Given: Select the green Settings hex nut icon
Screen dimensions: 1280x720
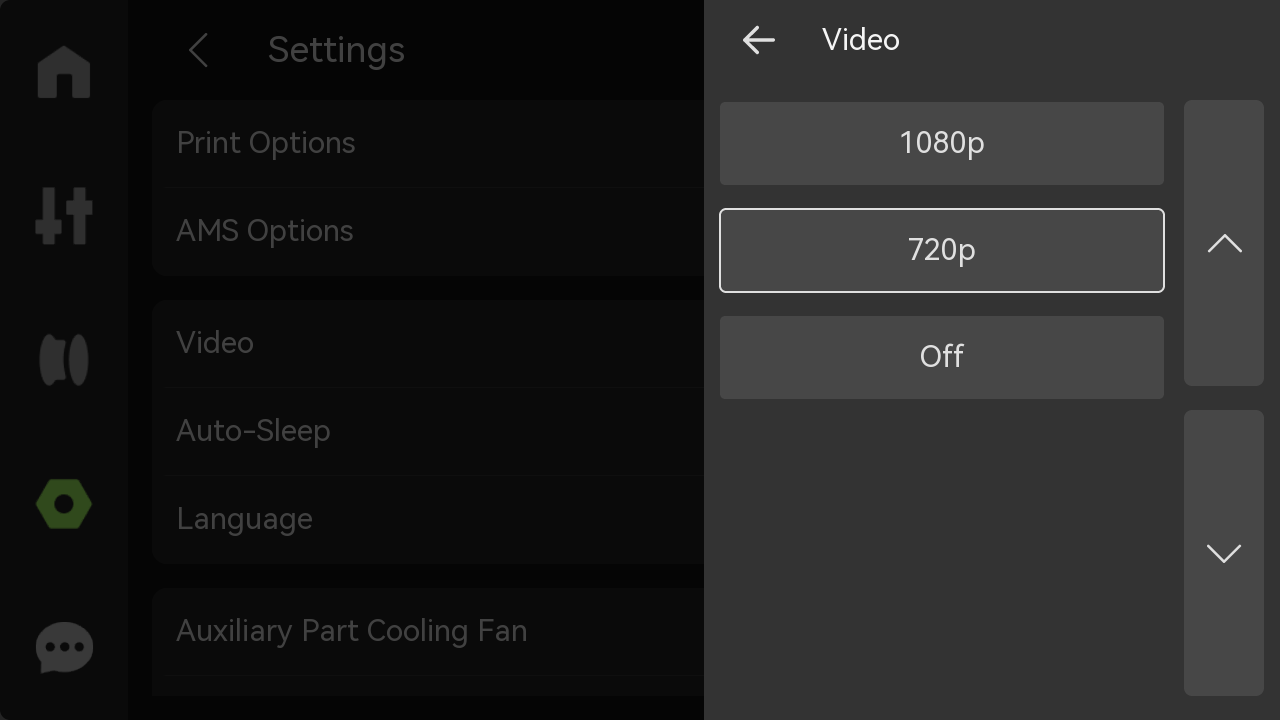Looking at the screenshot, I should point(64,505).
